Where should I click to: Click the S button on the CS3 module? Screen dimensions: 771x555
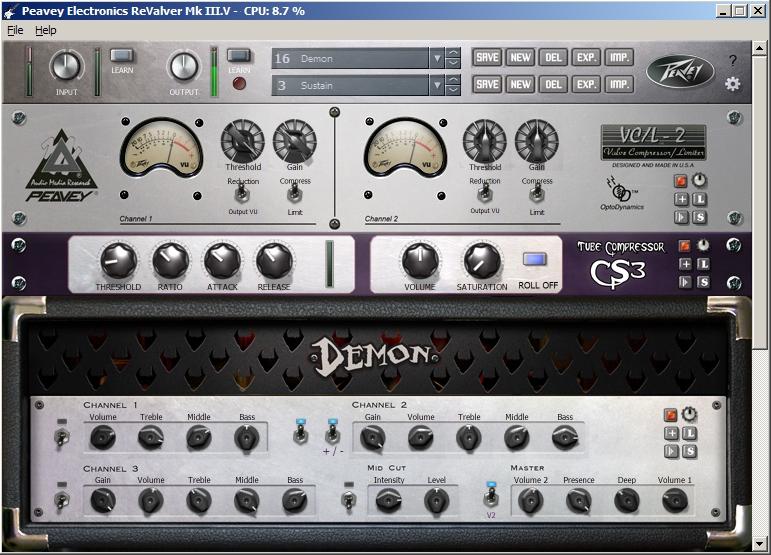(704, 282)
